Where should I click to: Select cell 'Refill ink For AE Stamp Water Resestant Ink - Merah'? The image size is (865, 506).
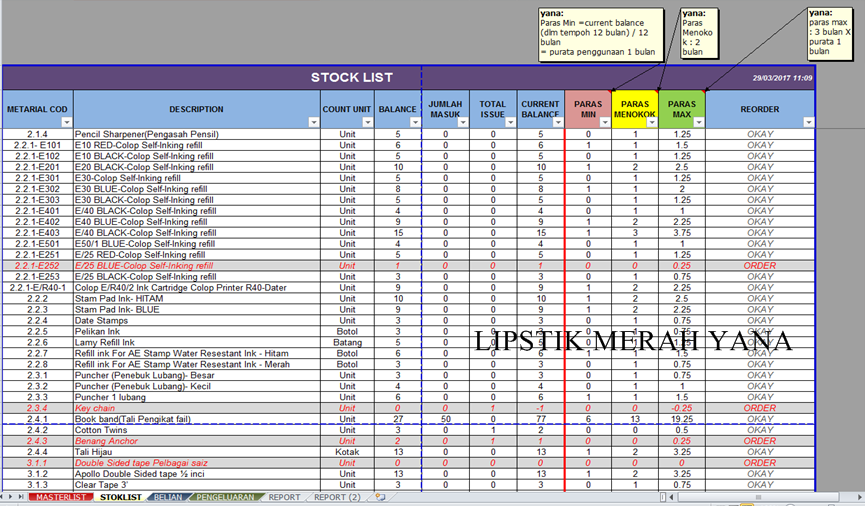pyautogui.click(x=196, y=364)
